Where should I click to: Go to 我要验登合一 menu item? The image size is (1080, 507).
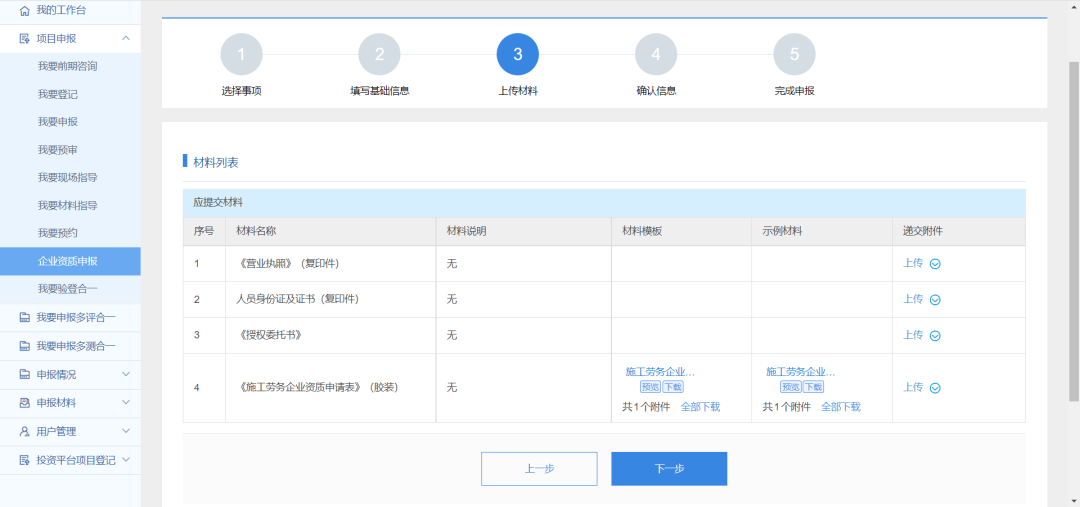(x=67, y=289)
